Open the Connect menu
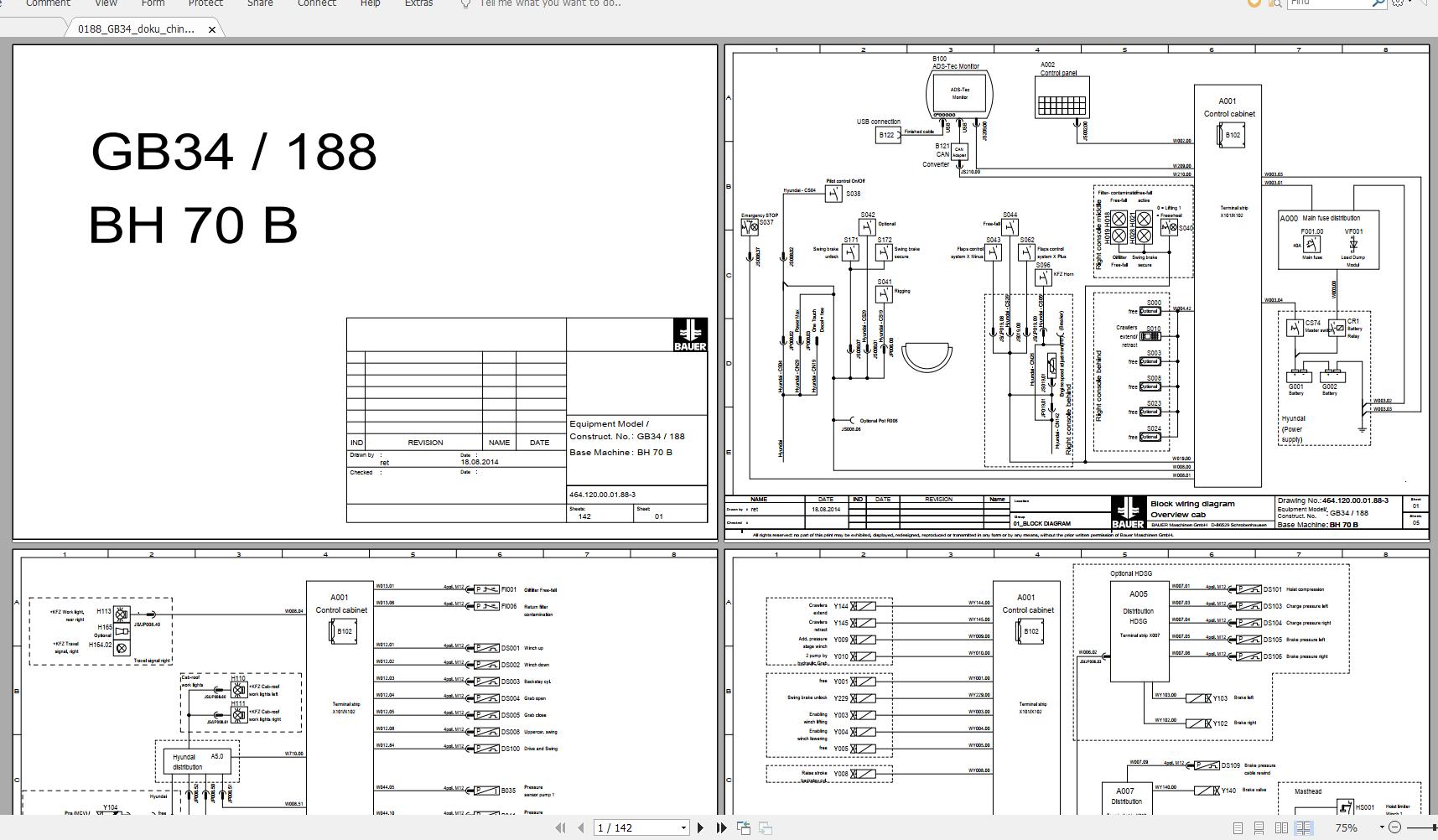 [x=317, y=3]
